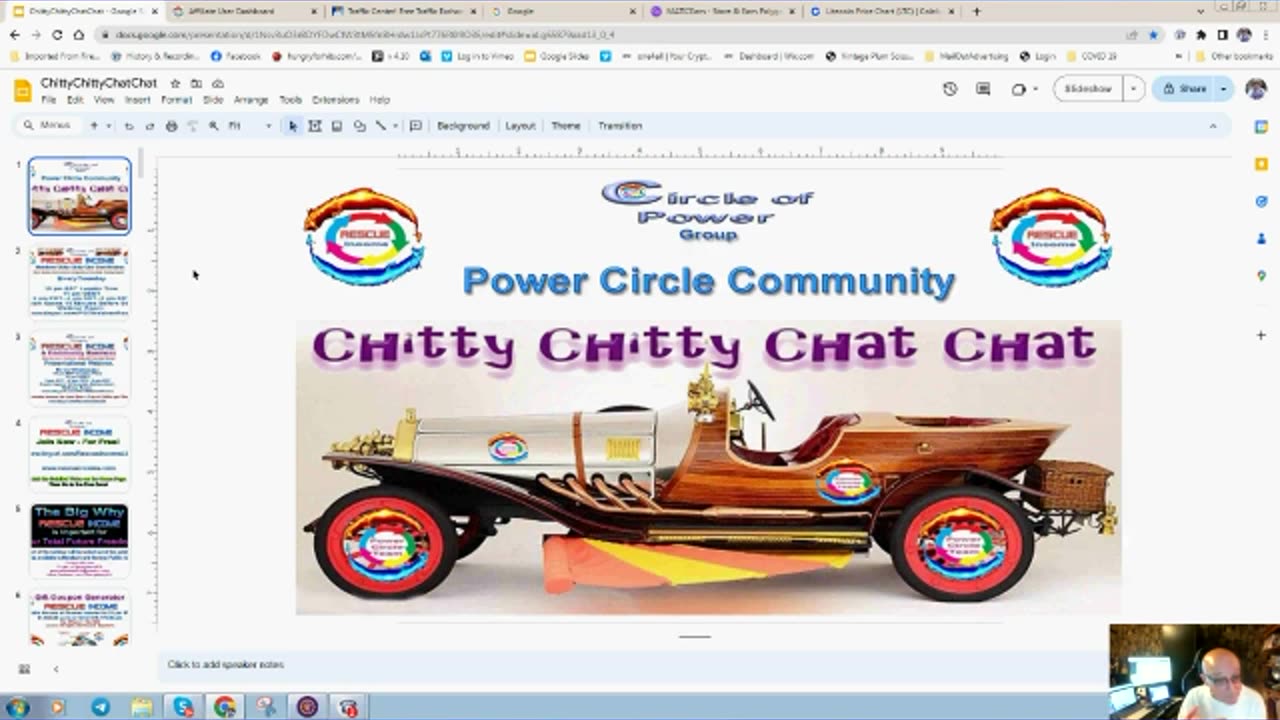This screenshot has width=1280, height=720.
Task: Open the Insert menu
Action: tap(137, 100)
